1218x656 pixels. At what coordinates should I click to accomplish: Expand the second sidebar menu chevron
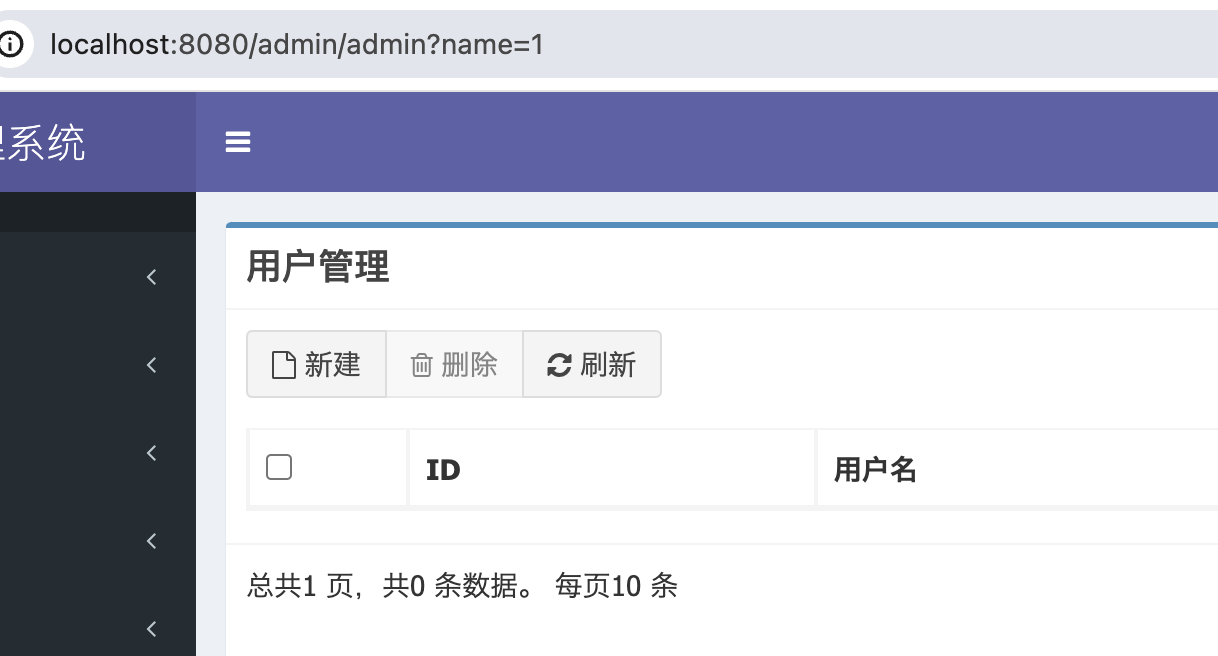coord(152,365)
